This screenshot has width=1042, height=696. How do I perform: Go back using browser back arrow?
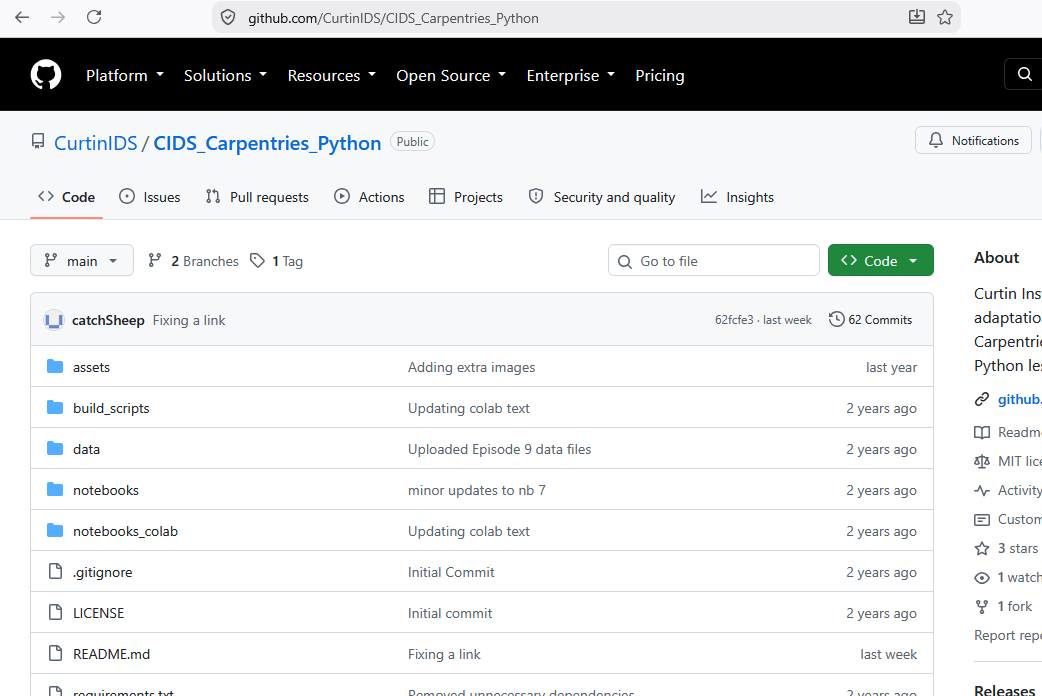click(22, 17)
